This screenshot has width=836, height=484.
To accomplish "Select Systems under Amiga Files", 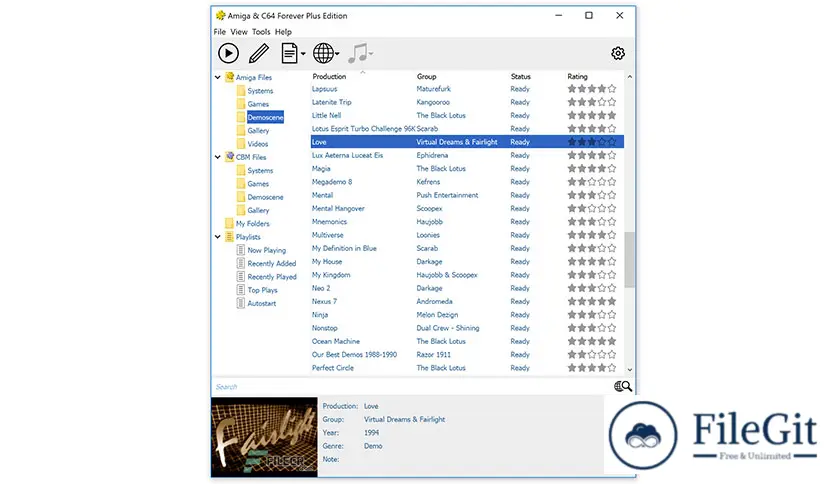I will coord(260,91).
